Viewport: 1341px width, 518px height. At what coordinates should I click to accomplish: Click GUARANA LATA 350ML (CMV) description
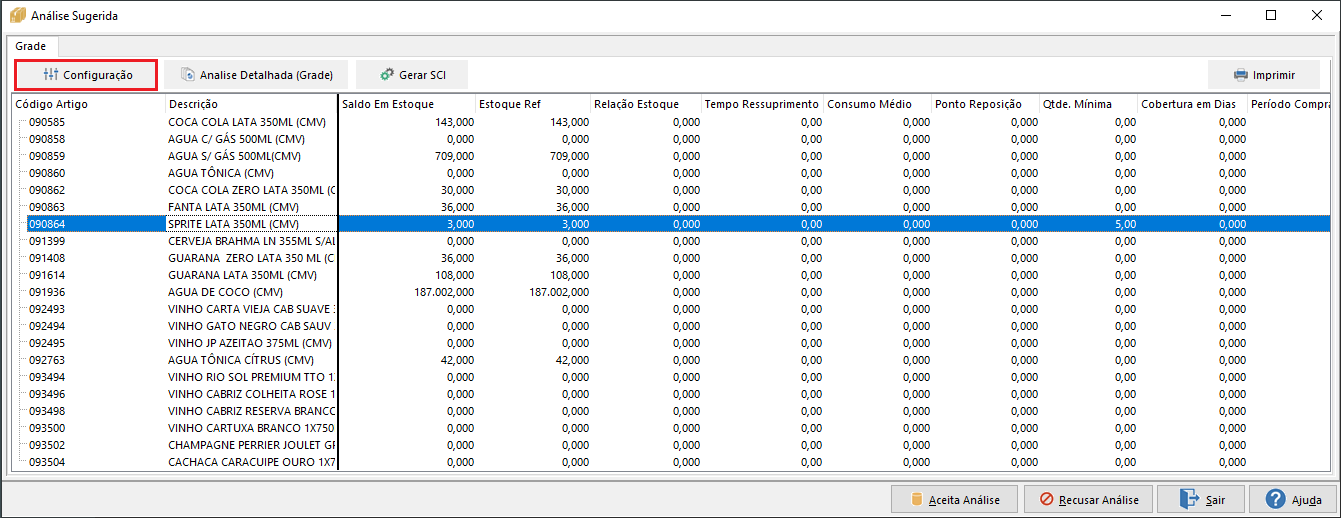[x=243, y=275]
